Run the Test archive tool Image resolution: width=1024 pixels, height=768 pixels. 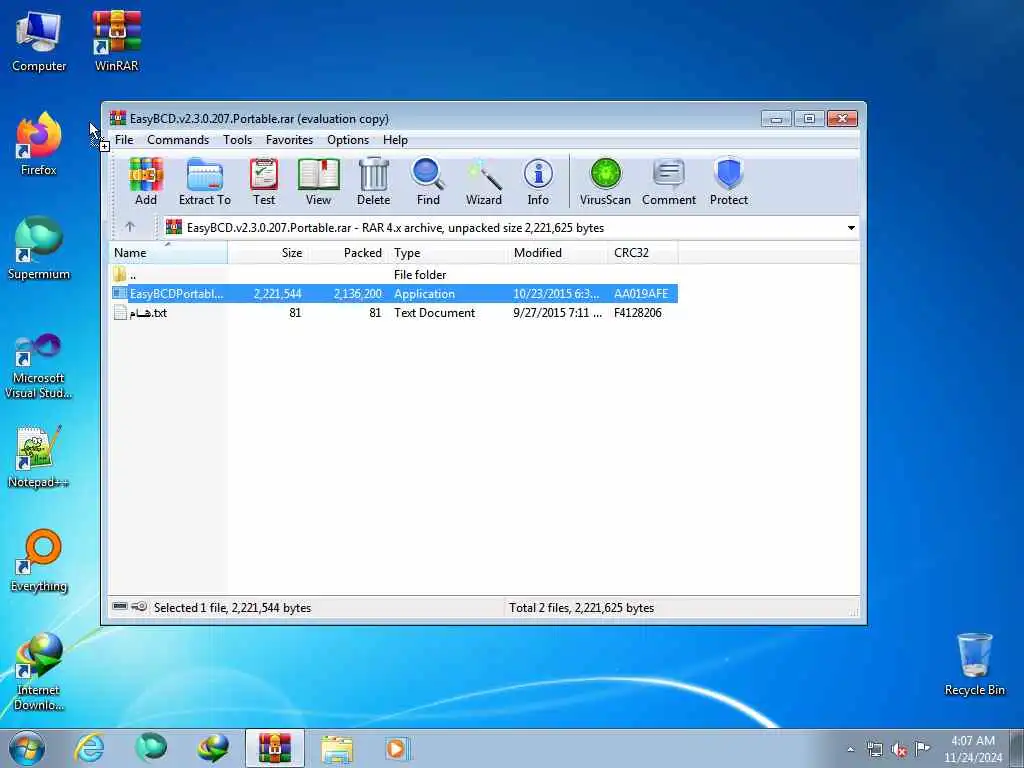(x=264, y=182)
